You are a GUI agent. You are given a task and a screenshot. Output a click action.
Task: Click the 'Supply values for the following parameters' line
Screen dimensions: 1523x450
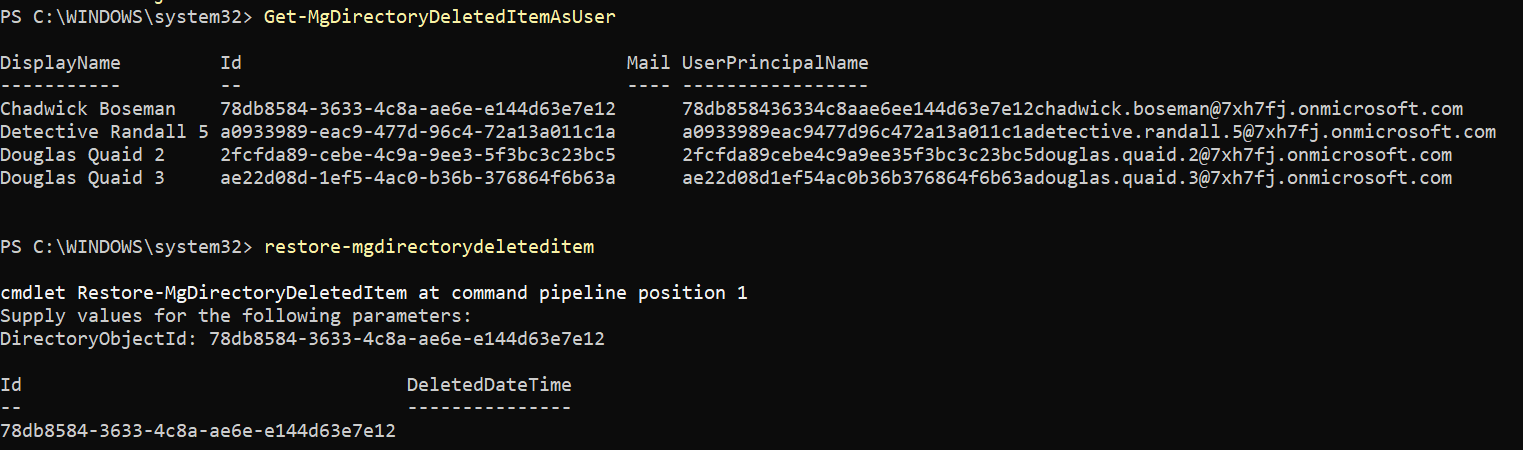(x=235, y=316)
